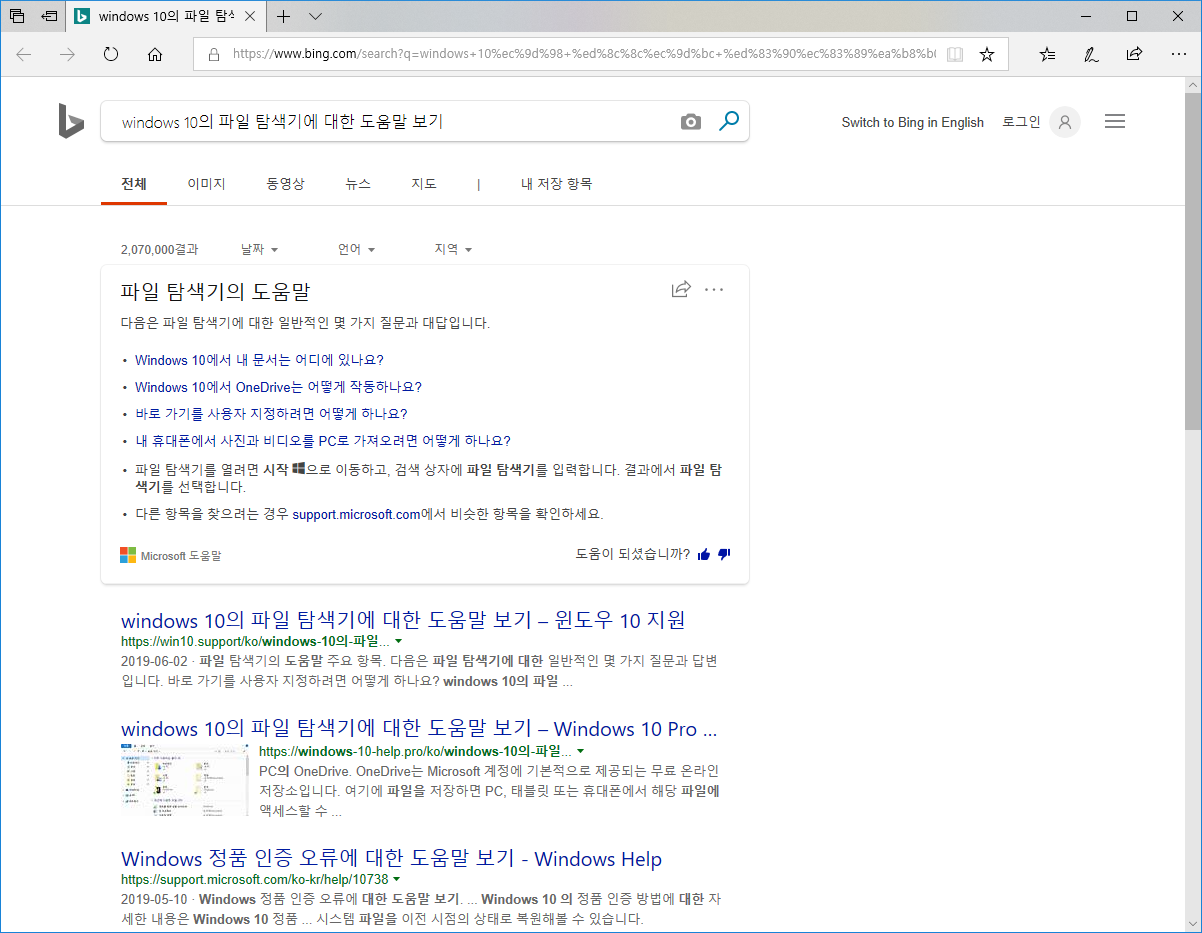Open result ending with 윈도우 10 지원
The image size is (1202, 933).
pos(403,619)
